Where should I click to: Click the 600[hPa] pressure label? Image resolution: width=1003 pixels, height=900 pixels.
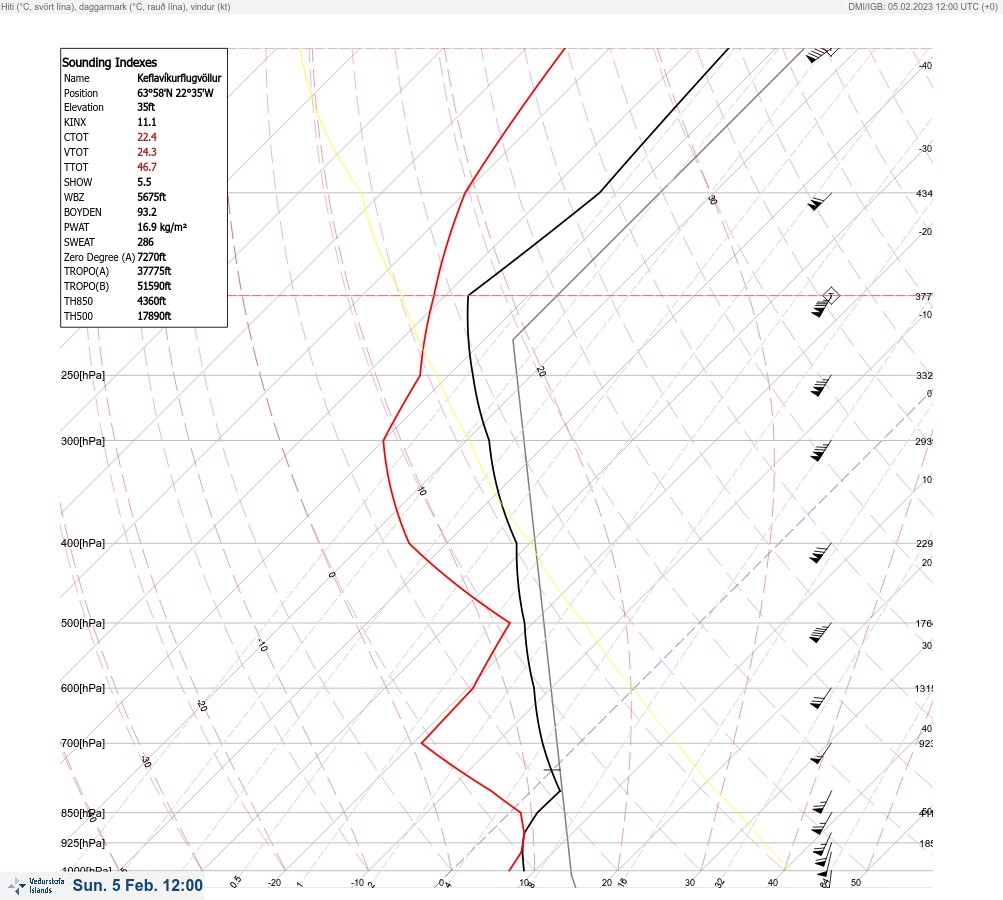tap(83, 688)
